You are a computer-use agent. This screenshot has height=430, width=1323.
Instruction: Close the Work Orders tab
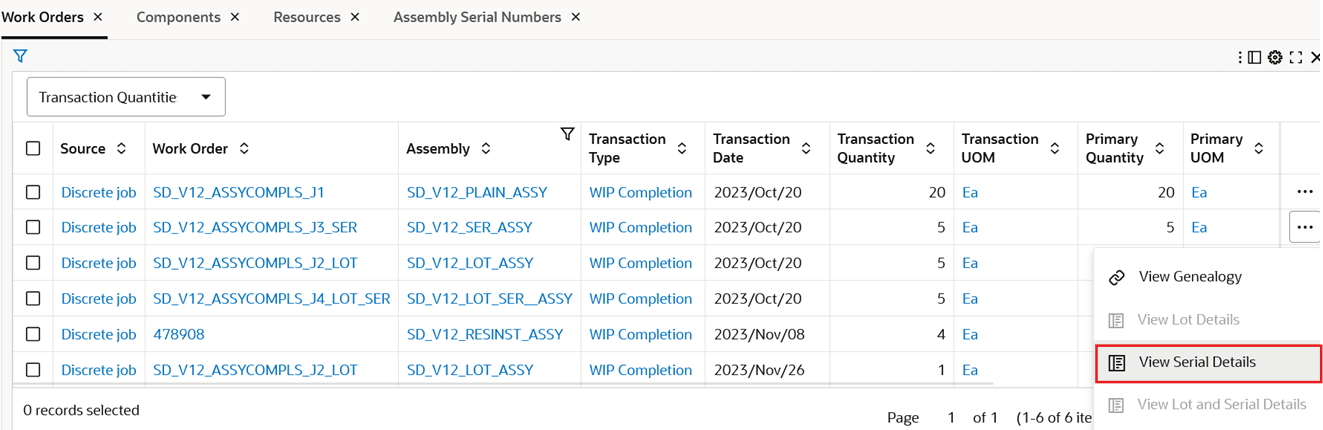[98, 17]
